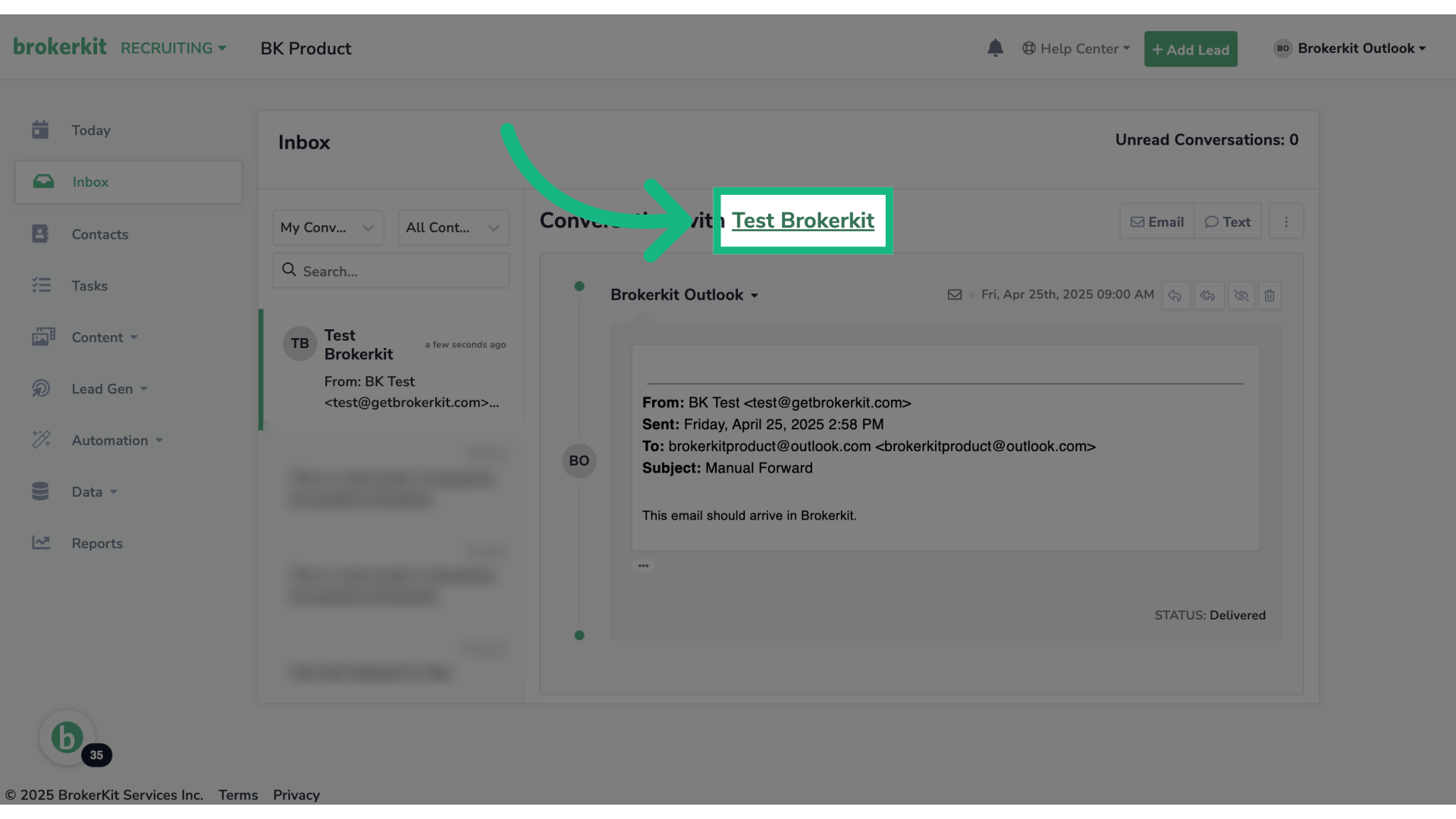Open the Brokerkit chat widget
Viewport: 1456px width, 819px height.
tap(67, 737)
